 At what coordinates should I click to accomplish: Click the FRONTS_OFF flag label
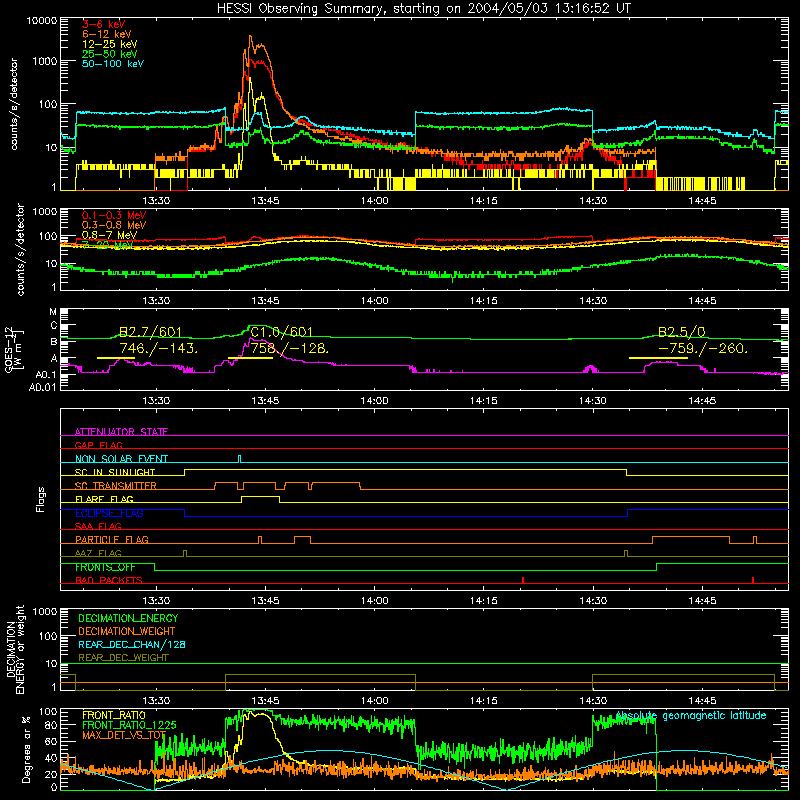point(105,567)
